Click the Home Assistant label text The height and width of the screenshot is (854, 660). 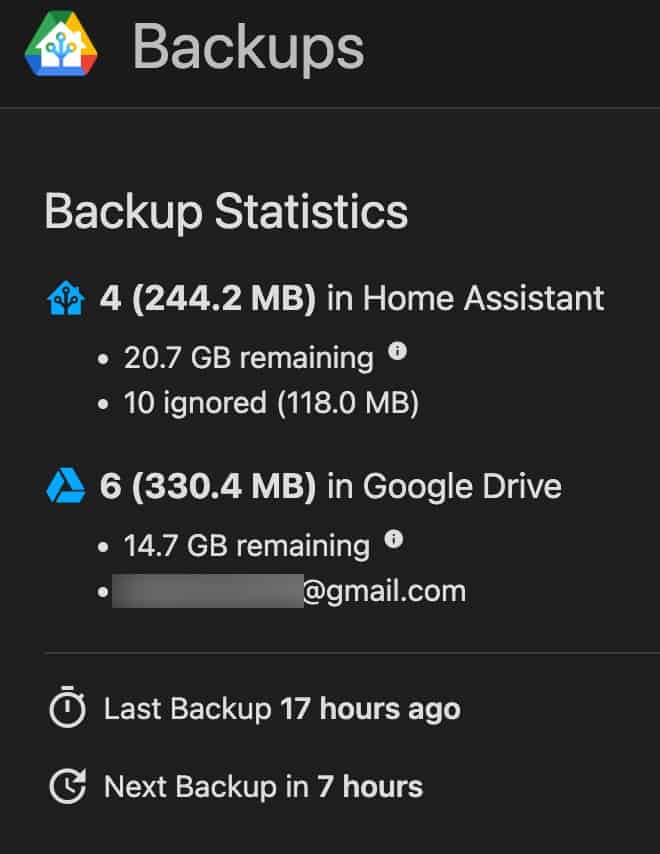click(484, 298)
